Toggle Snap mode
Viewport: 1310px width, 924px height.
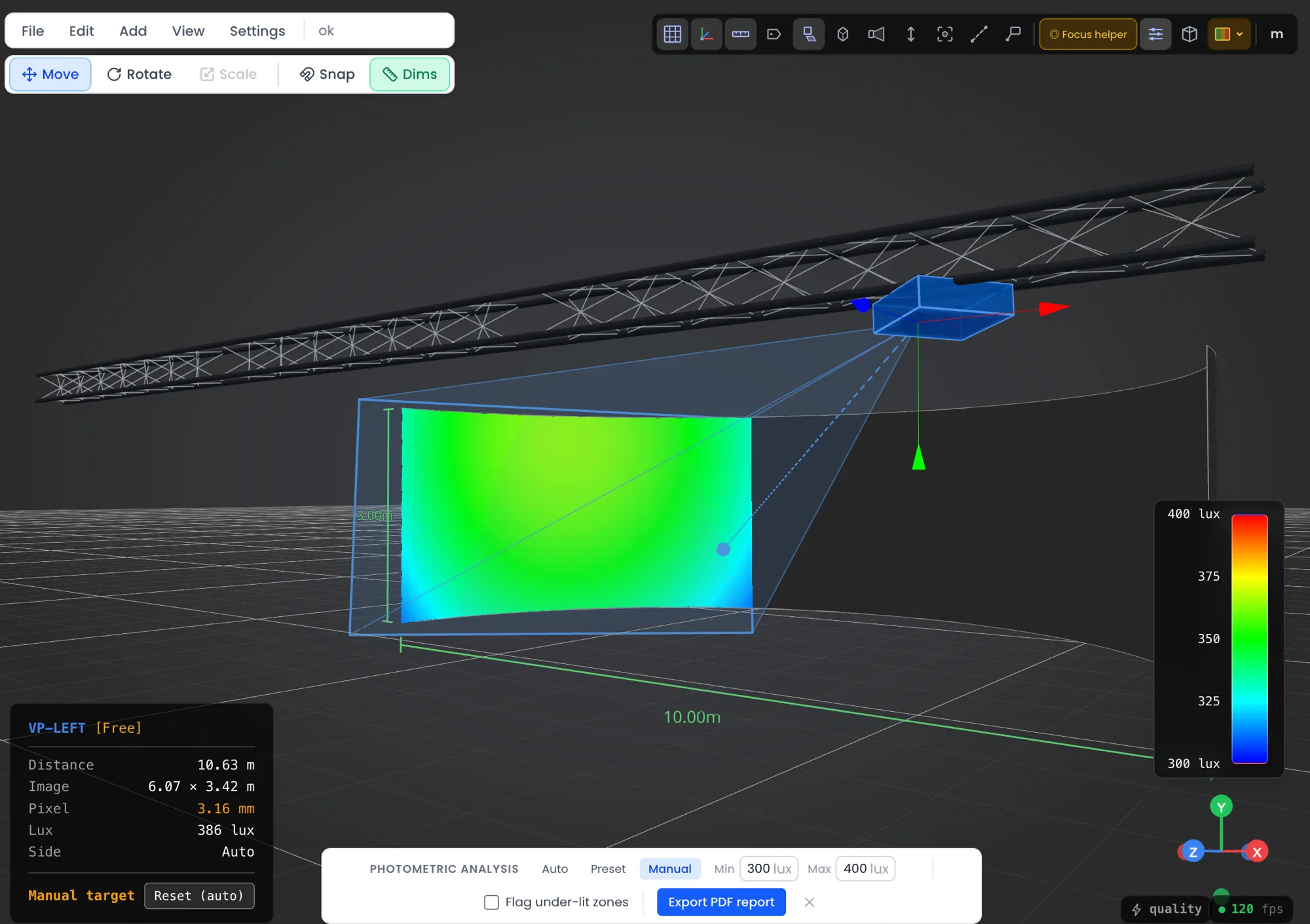coord(327,74)
